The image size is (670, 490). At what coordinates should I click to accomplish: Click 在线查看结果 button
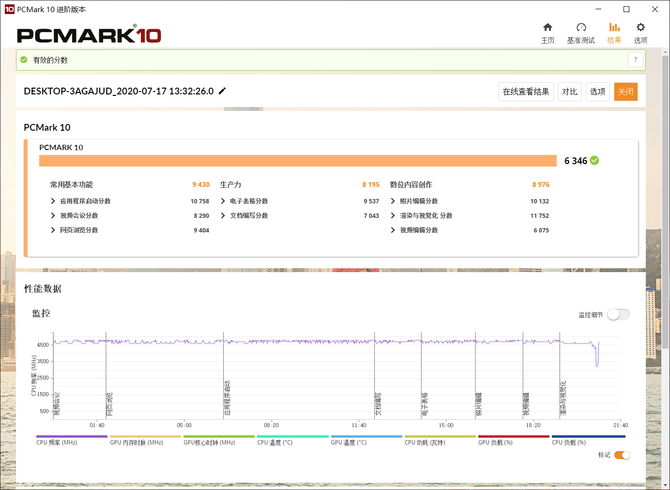tap(526, 91)
